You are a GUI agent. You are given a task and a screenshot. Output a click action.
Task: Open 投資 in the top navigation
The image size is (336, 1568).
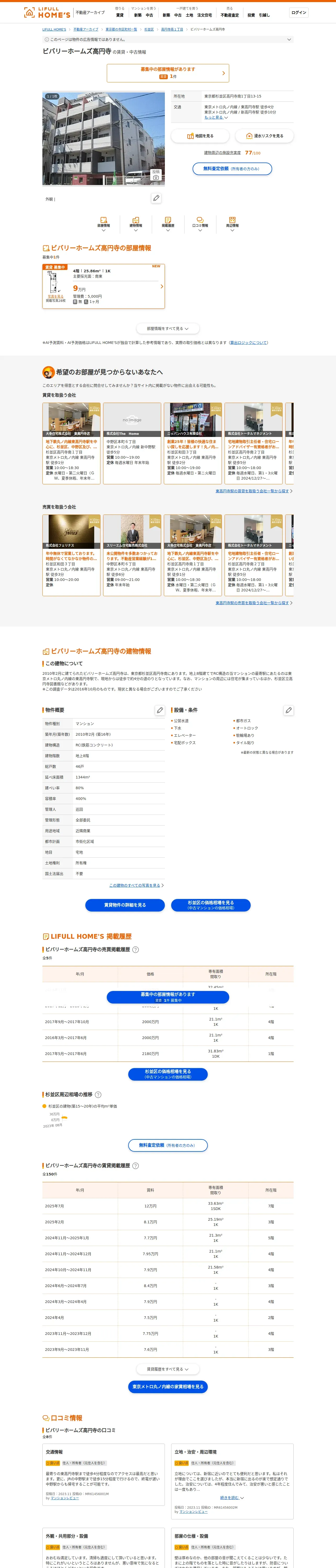[251, 15]
